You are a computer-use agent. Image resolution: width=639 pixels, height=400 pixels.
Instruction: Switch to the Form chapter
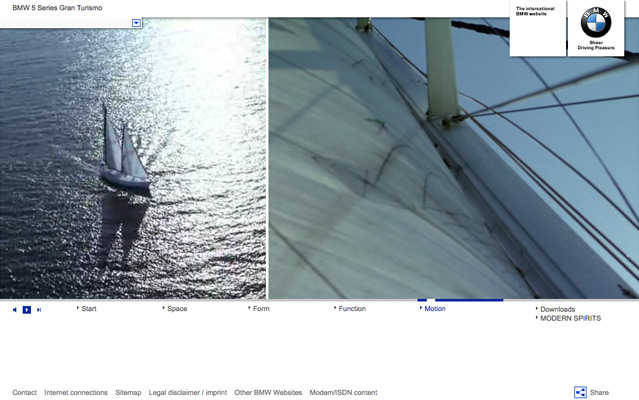pos(261,309)
